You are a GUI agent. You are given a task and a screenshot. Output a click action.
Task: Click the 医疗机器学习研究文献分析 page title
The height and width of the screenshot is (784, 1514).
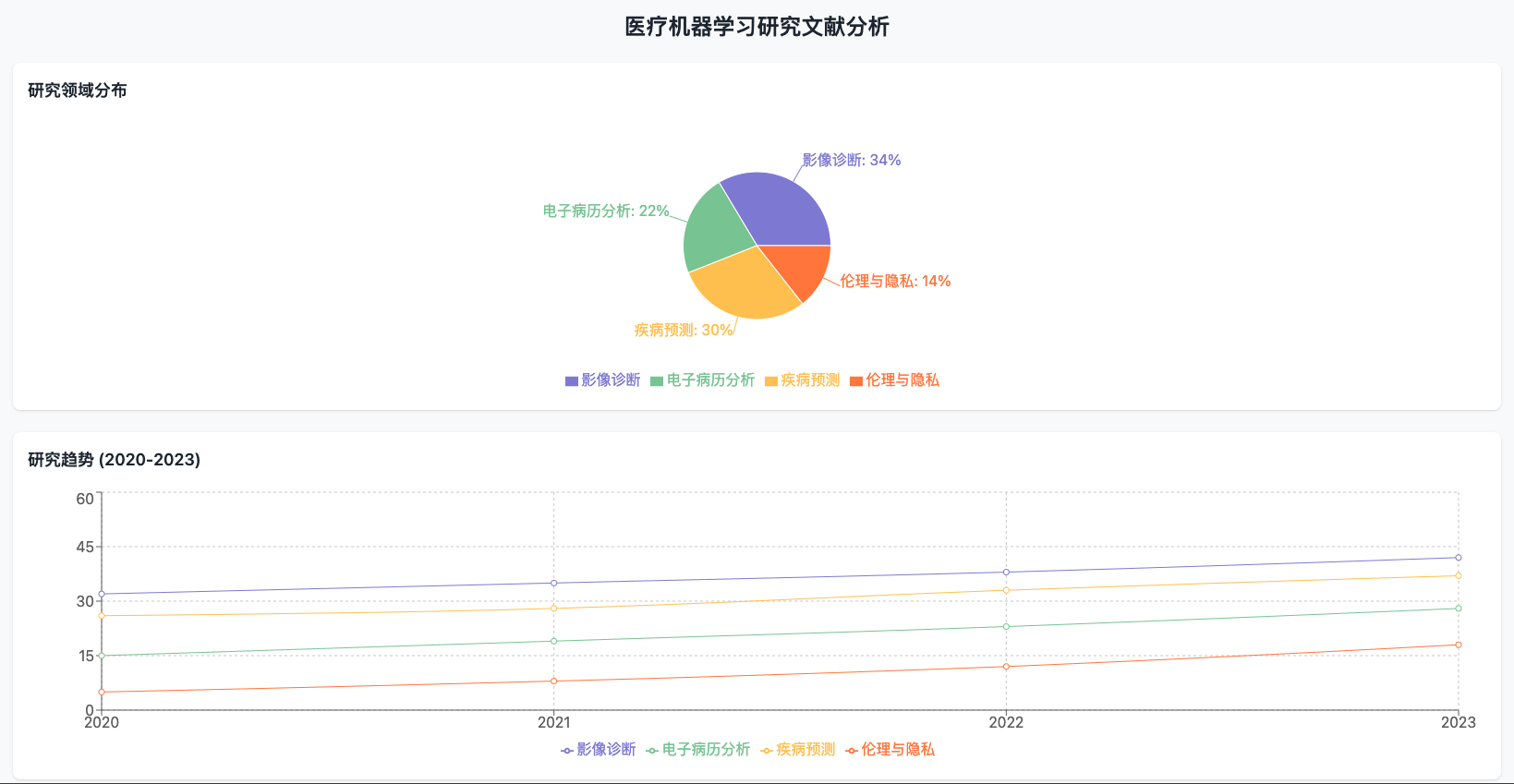coord(757,27)
